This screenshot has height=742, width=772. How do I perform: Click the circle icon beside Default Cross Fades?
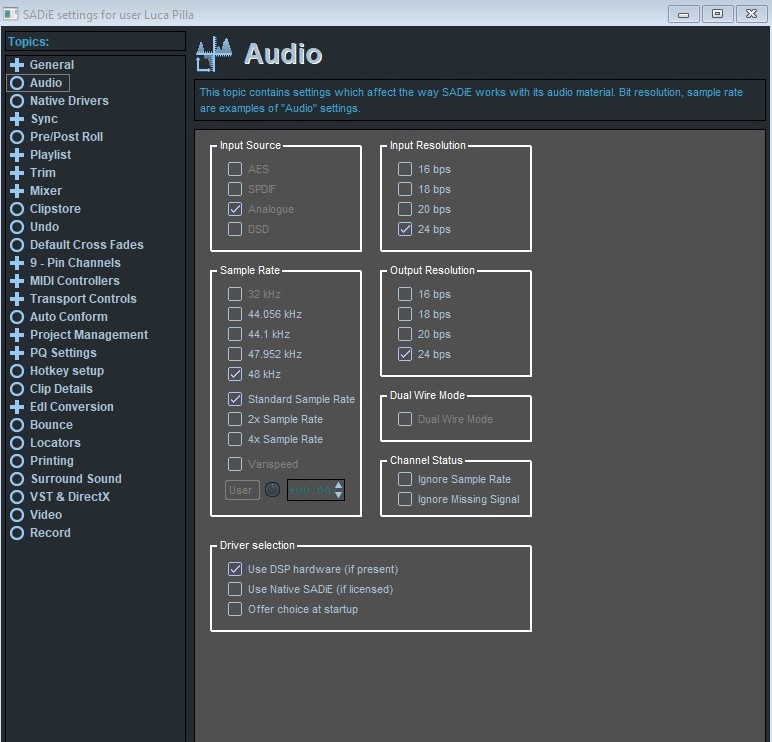coord(17,245)
